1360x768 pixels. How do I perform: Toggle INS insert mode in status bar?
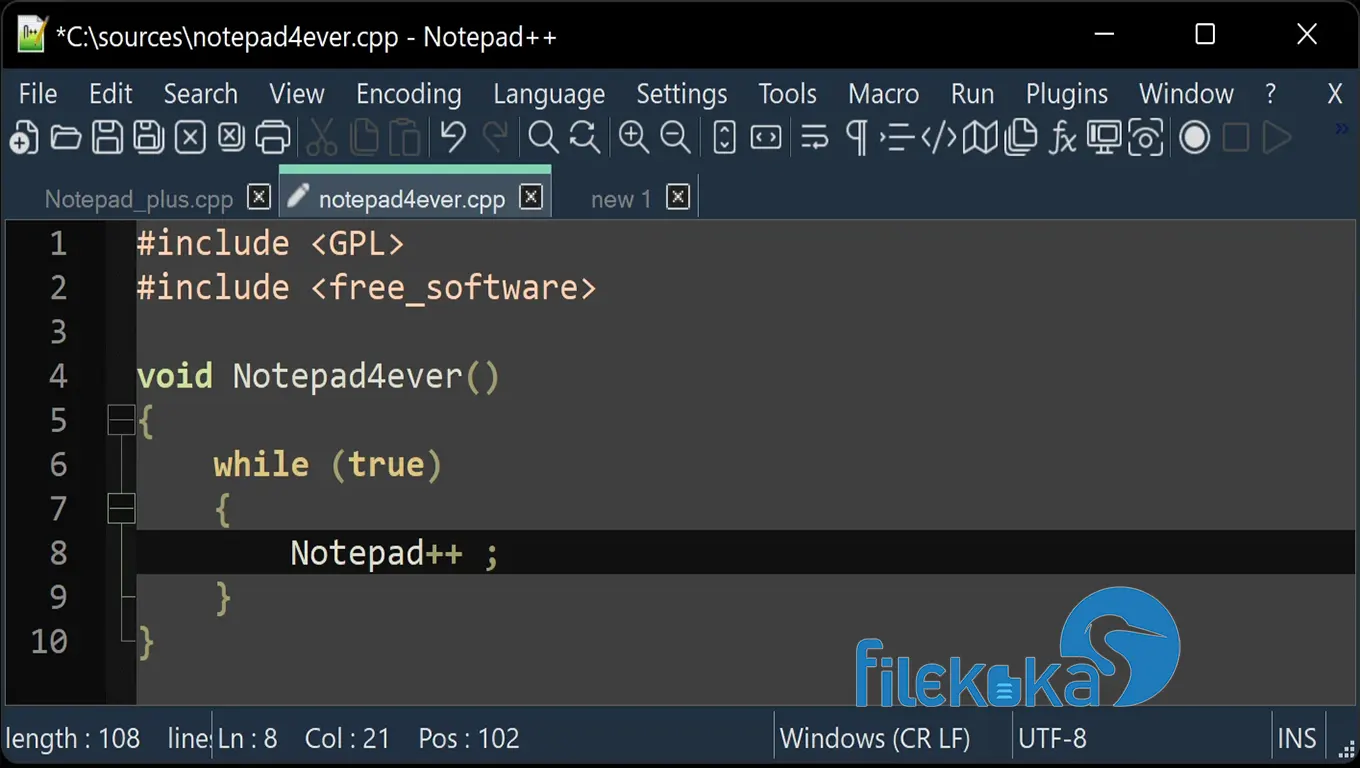click(x=1297, y=739)
